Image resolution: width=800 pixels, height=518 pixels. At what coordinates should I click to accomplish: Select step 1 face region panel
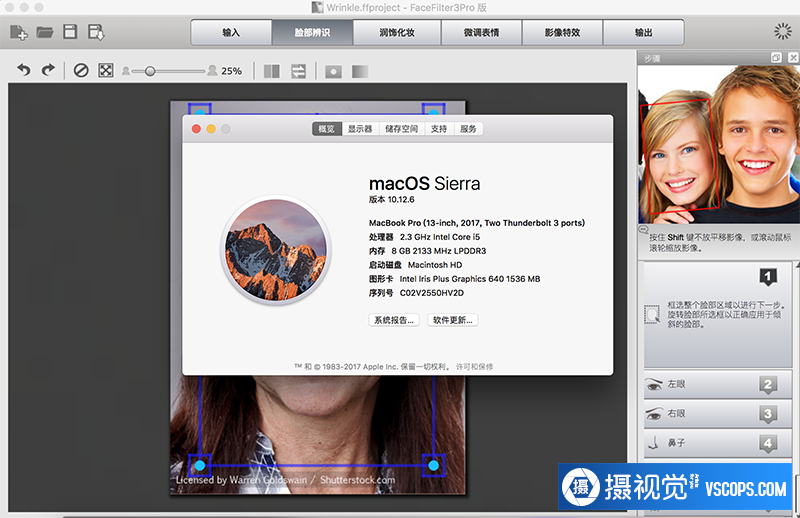(717, 314)
